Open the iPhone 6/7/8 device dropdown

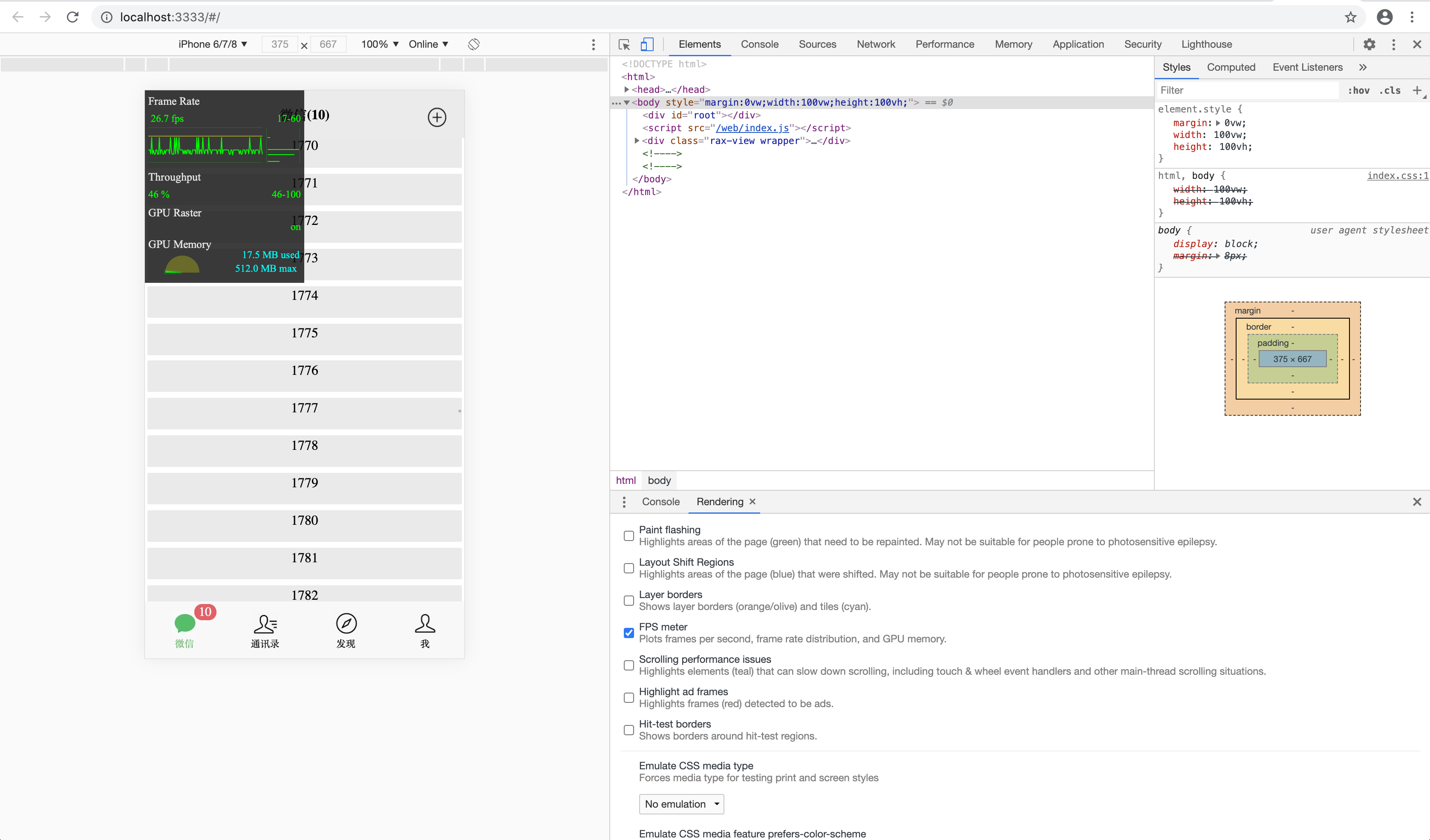tap(213, 44)
